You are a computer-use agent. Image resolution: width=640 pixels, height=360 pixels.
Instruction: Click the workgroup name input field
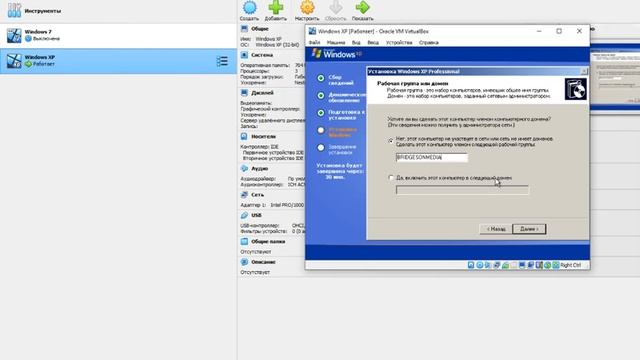[x=432, y=158]
